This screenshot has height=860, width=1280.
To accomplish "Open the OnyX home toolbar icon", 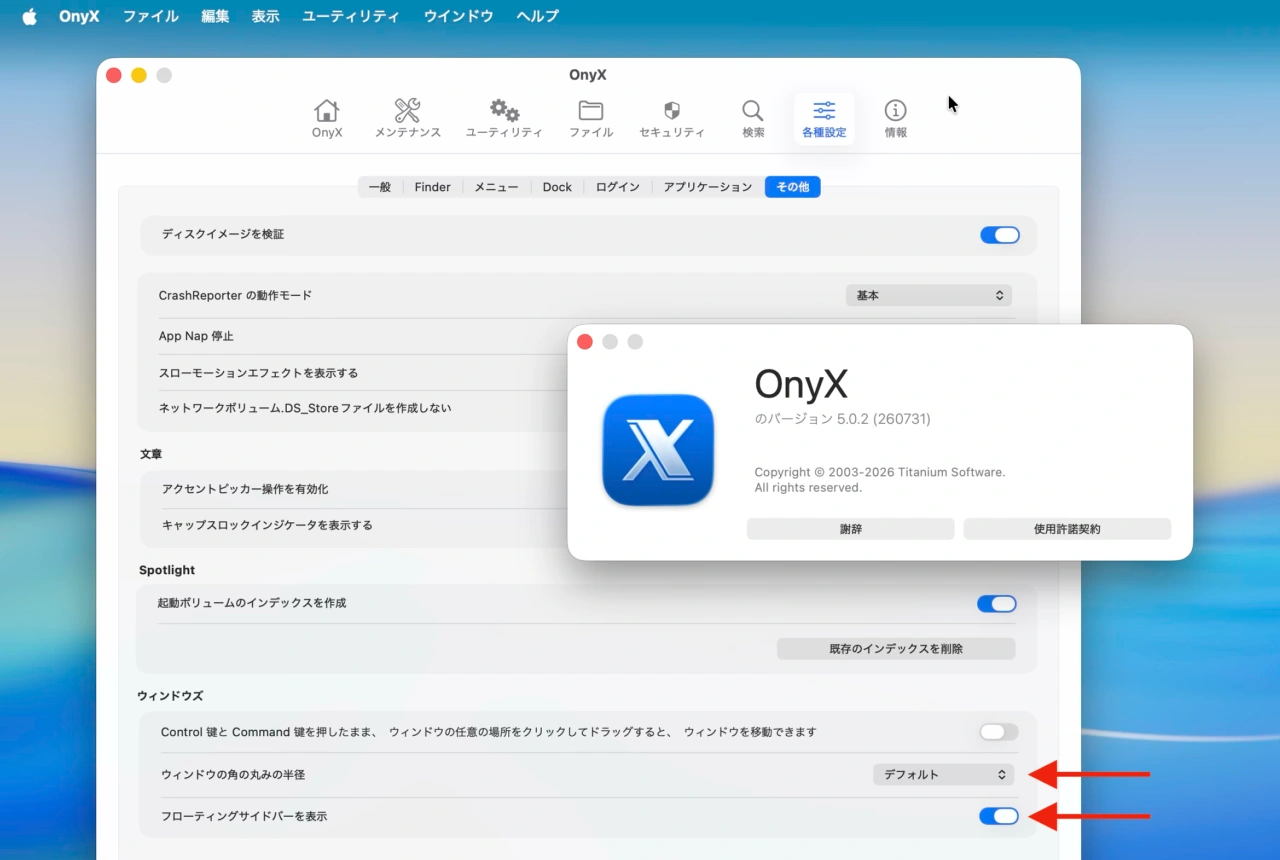I will click(x=327, y=119).
